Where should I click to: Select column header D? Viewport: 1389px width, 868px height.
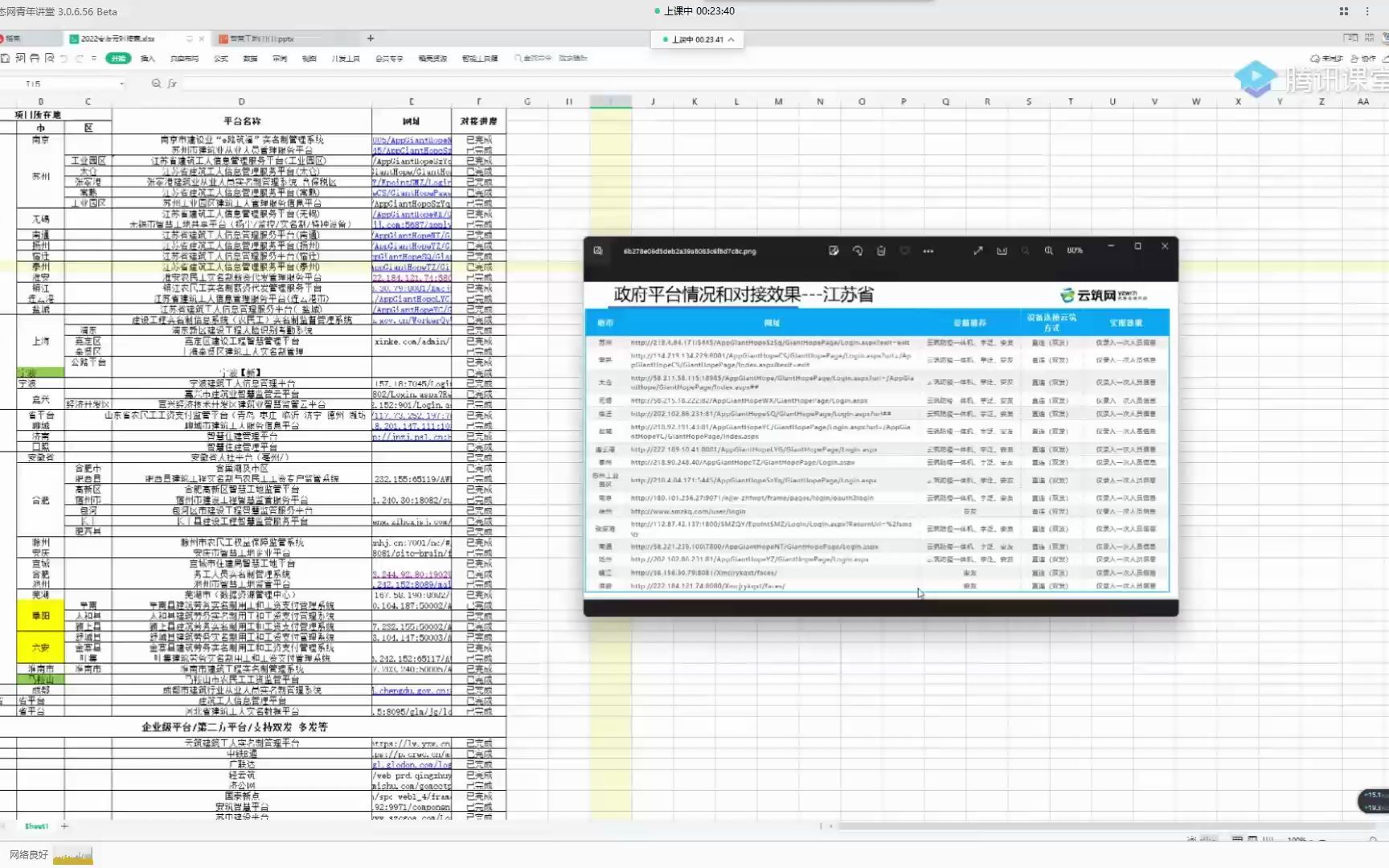point(241,101)
